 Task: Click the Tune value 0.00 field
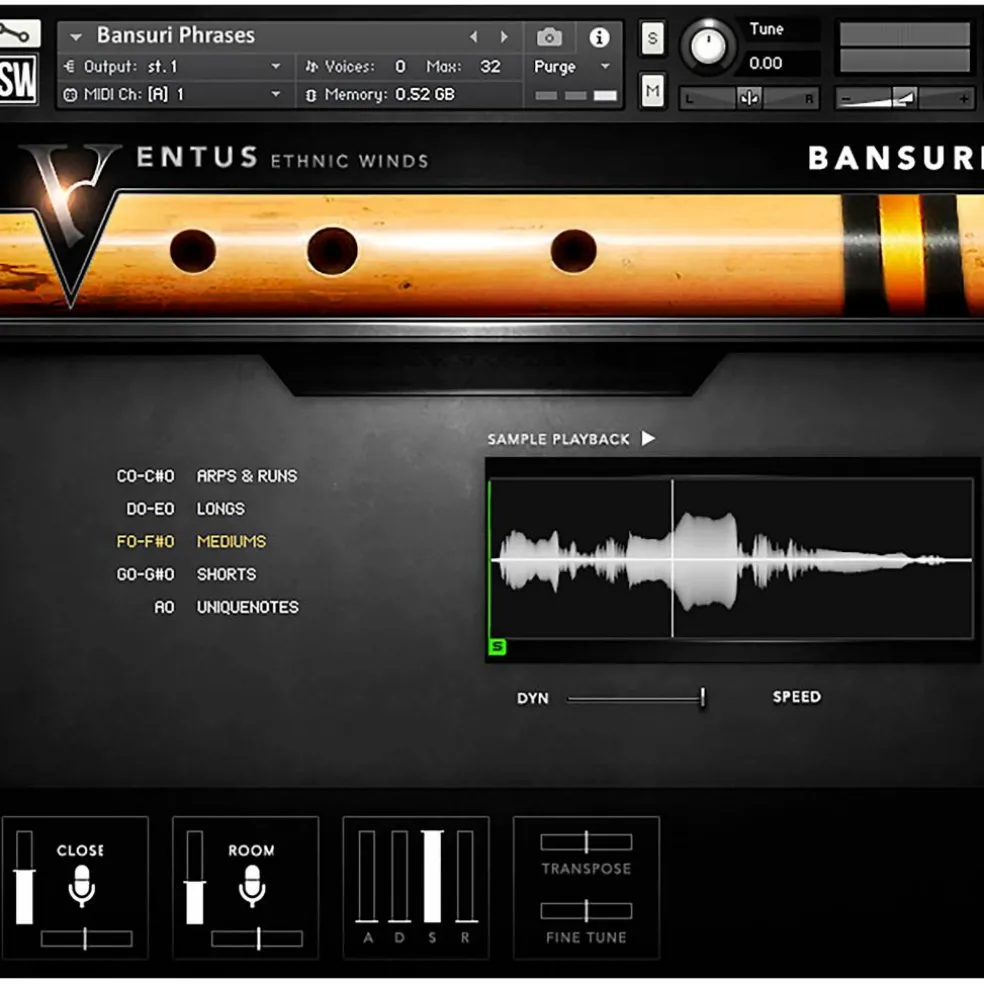782,63
